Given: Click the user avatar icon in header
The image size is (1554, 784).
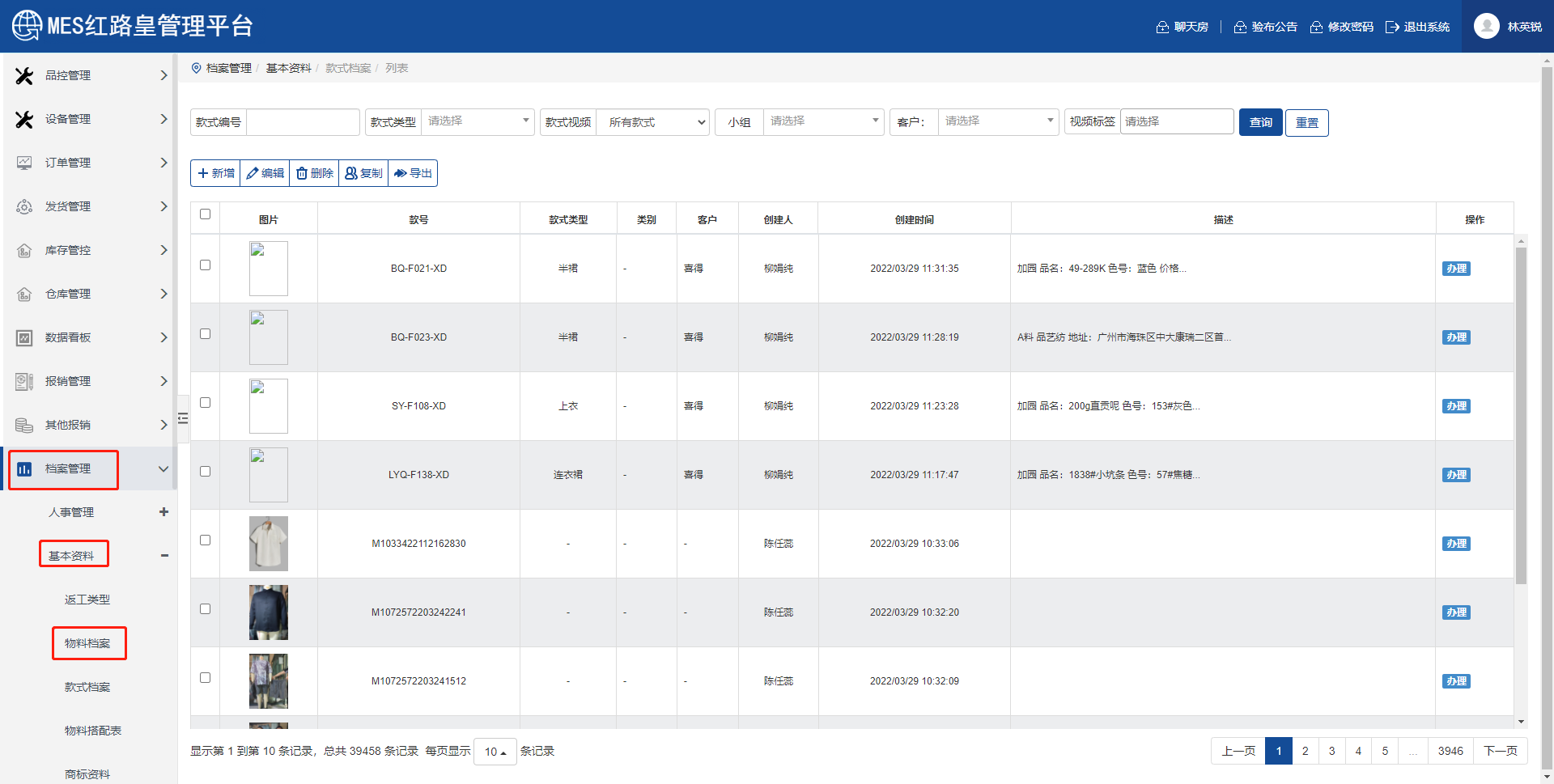Looking at the screenshot, I should click(1486, 27).
